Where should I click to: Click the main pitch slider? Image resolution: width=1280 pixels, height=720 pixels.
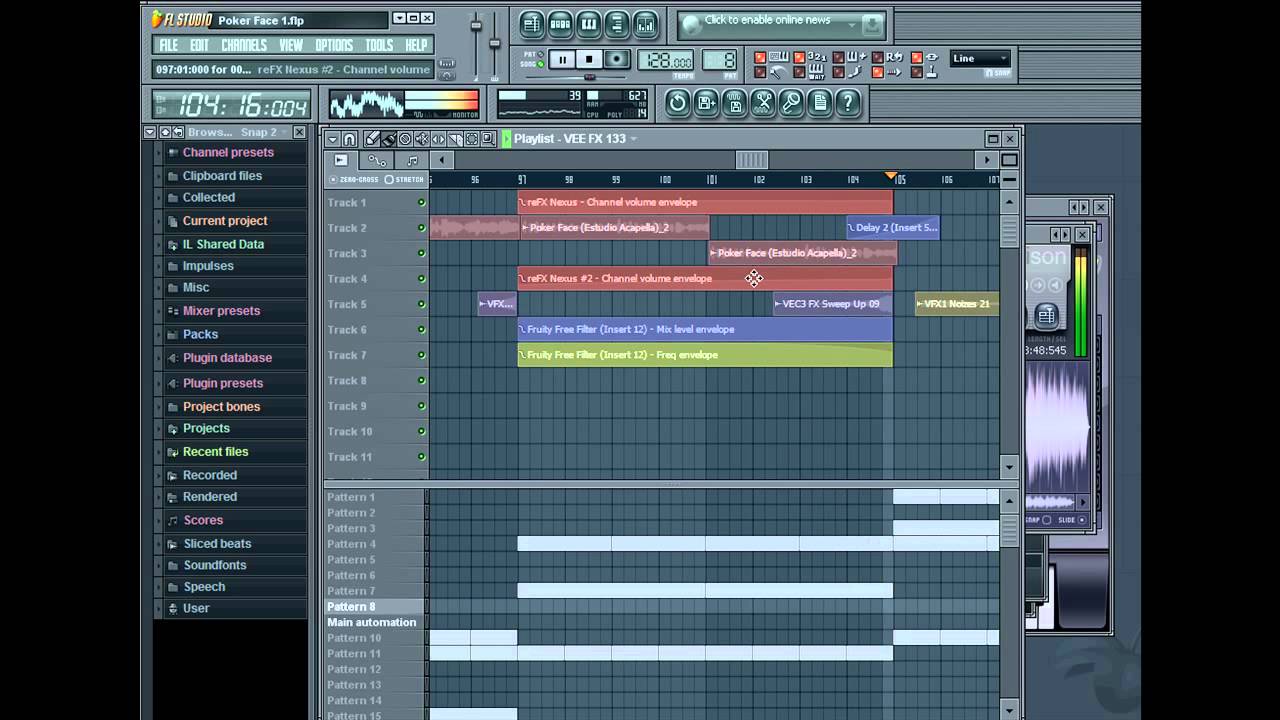pyautogui.click(x=494, y=43)
